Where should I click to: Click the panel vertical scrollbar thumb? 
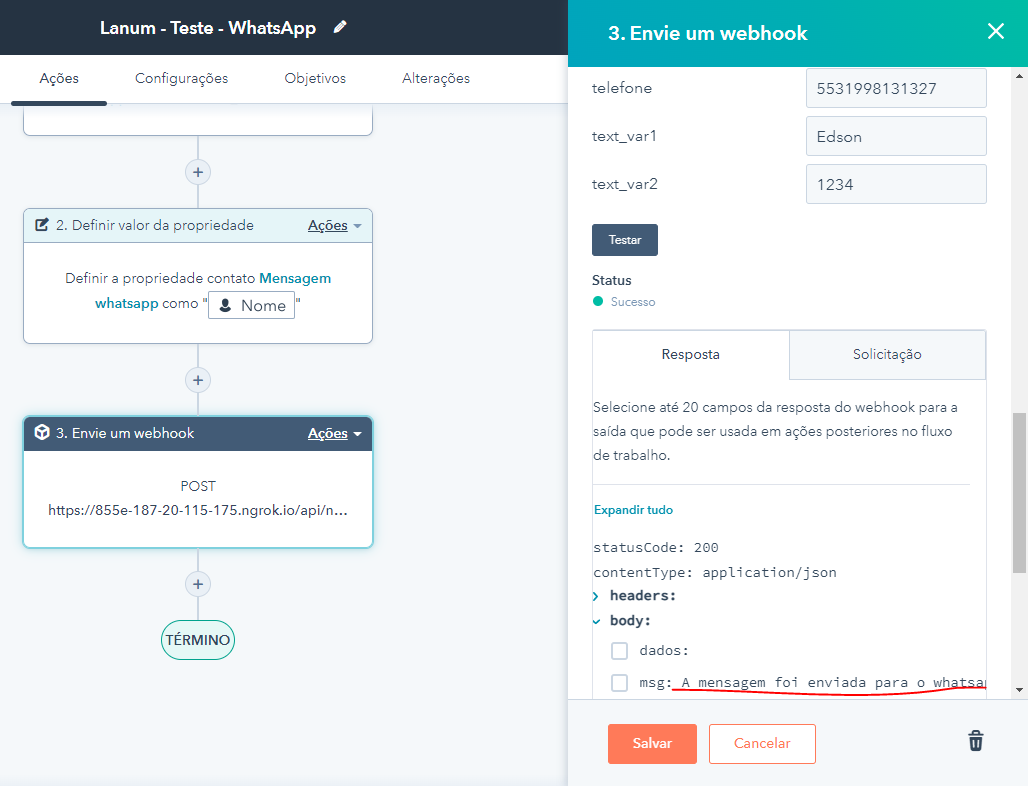(1019, 493)
